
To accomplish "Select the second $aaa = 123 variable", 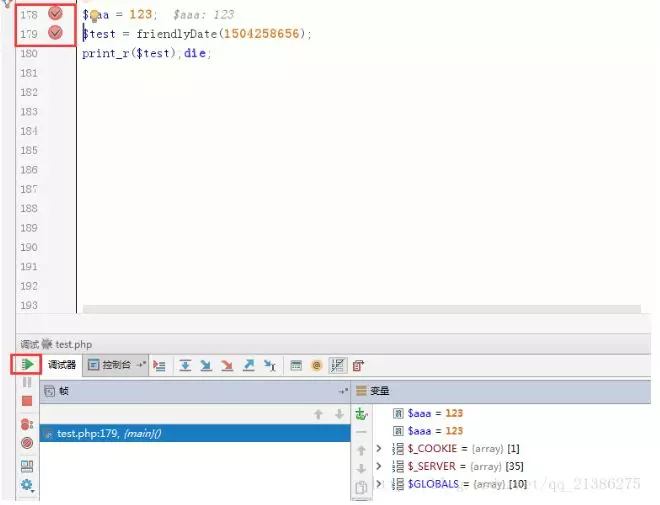I will 428,431.
